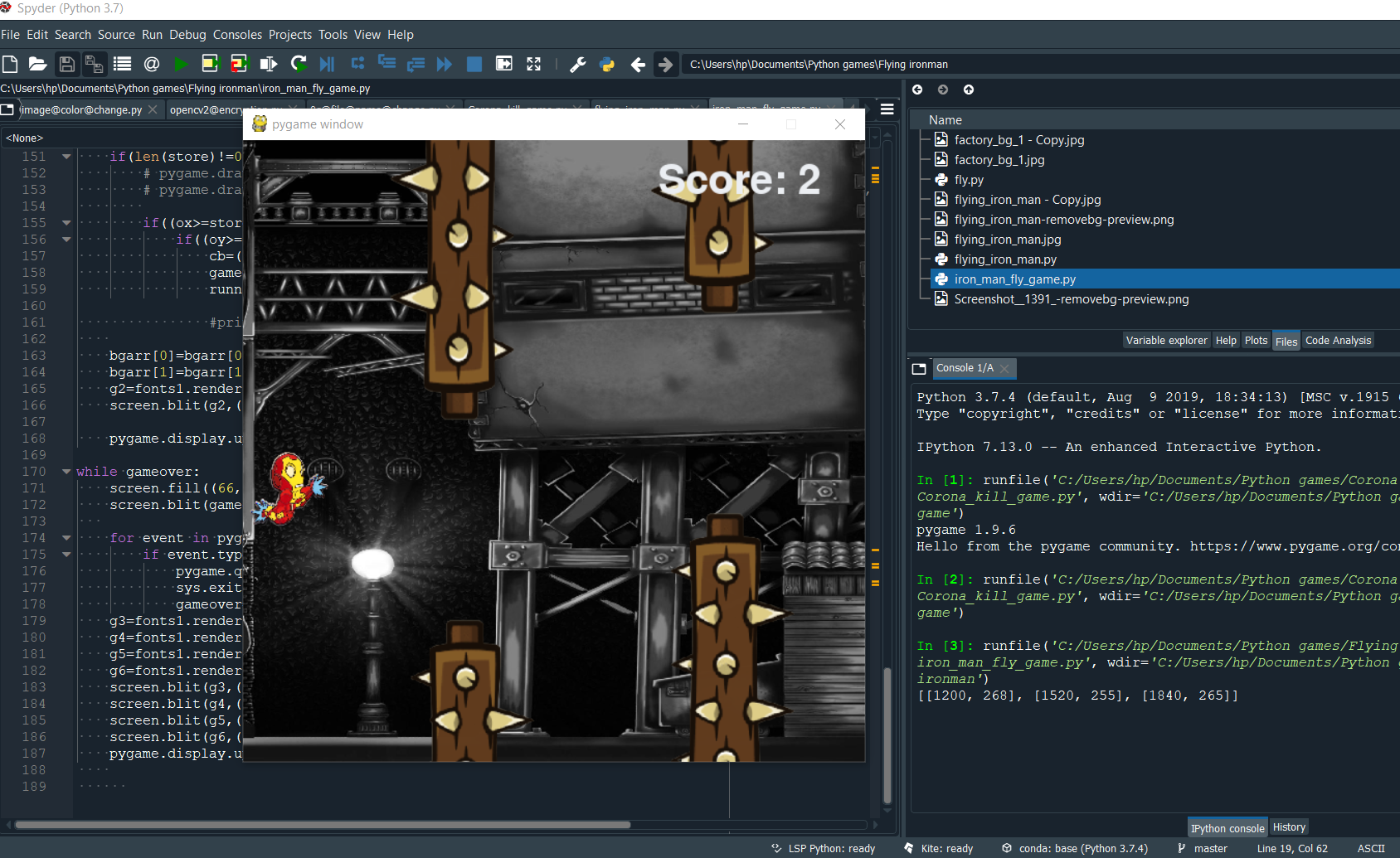Go back with the left arrow icon
This screenshot has width=1400, height=858.
point(637,64)
